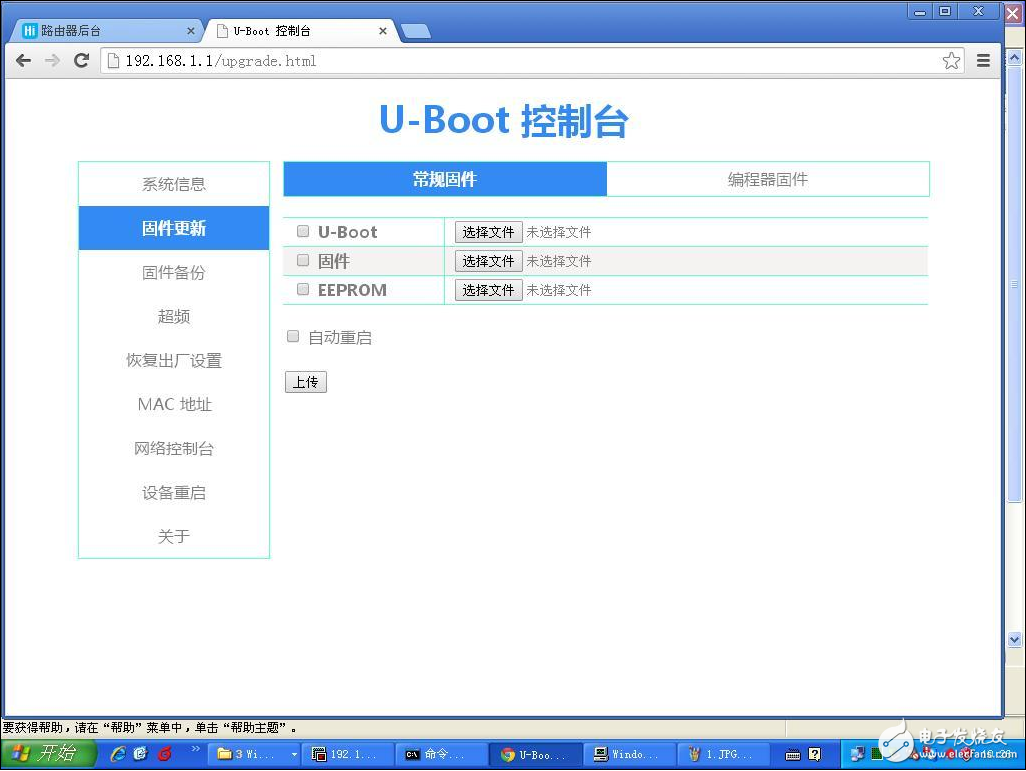Enable the EEPROM checkbox

point(302,289)
